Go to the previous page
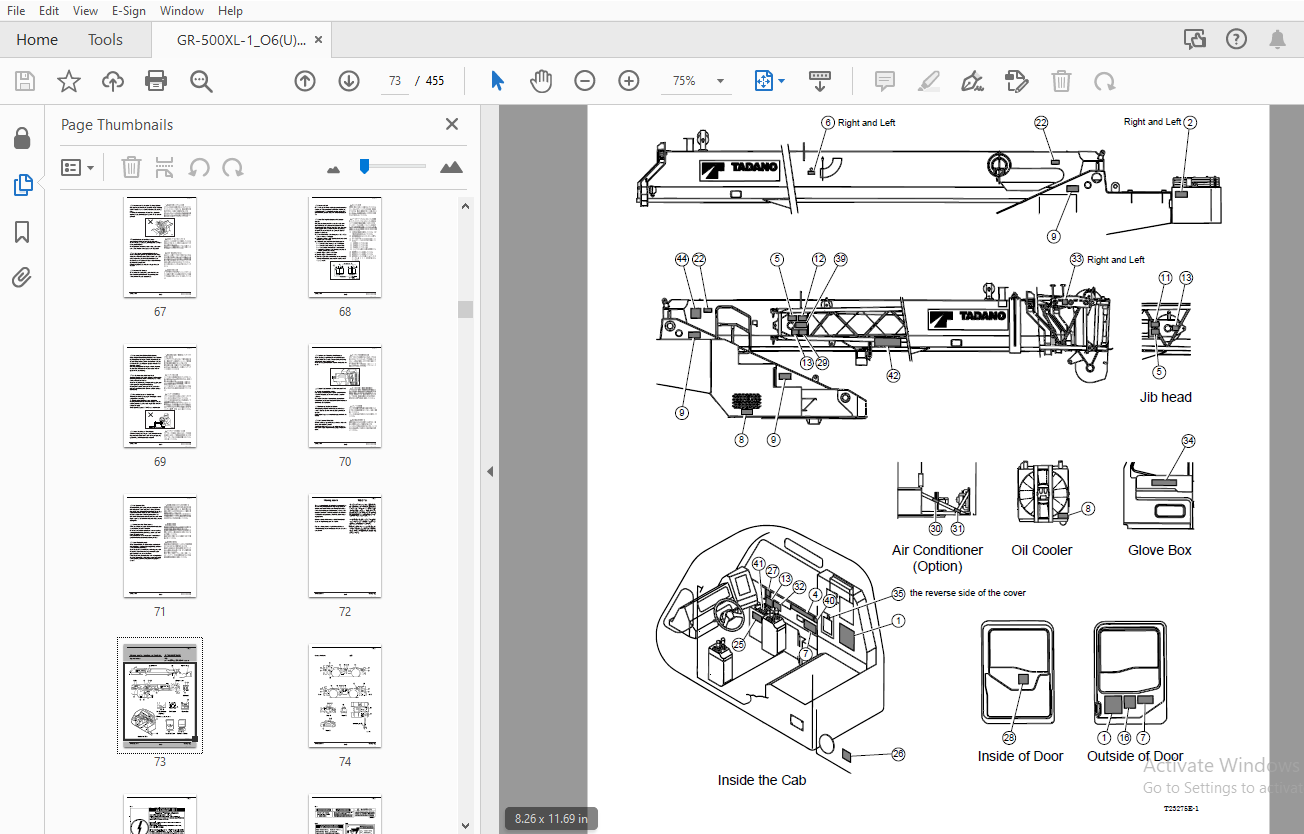The image size is (1304, 834). point(305,81)
